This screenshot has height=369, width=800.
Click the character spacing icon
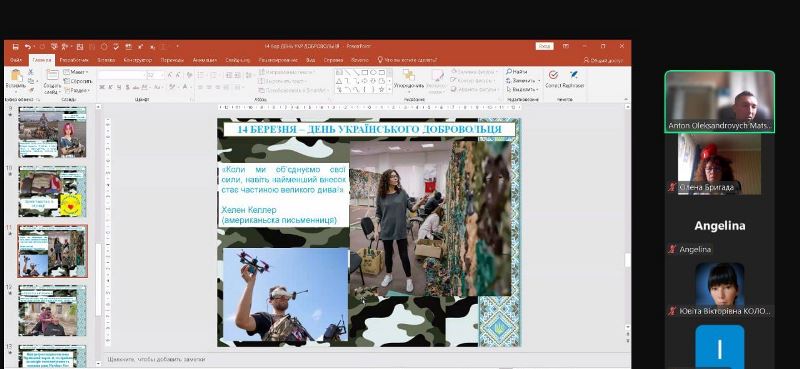point(144,87)
